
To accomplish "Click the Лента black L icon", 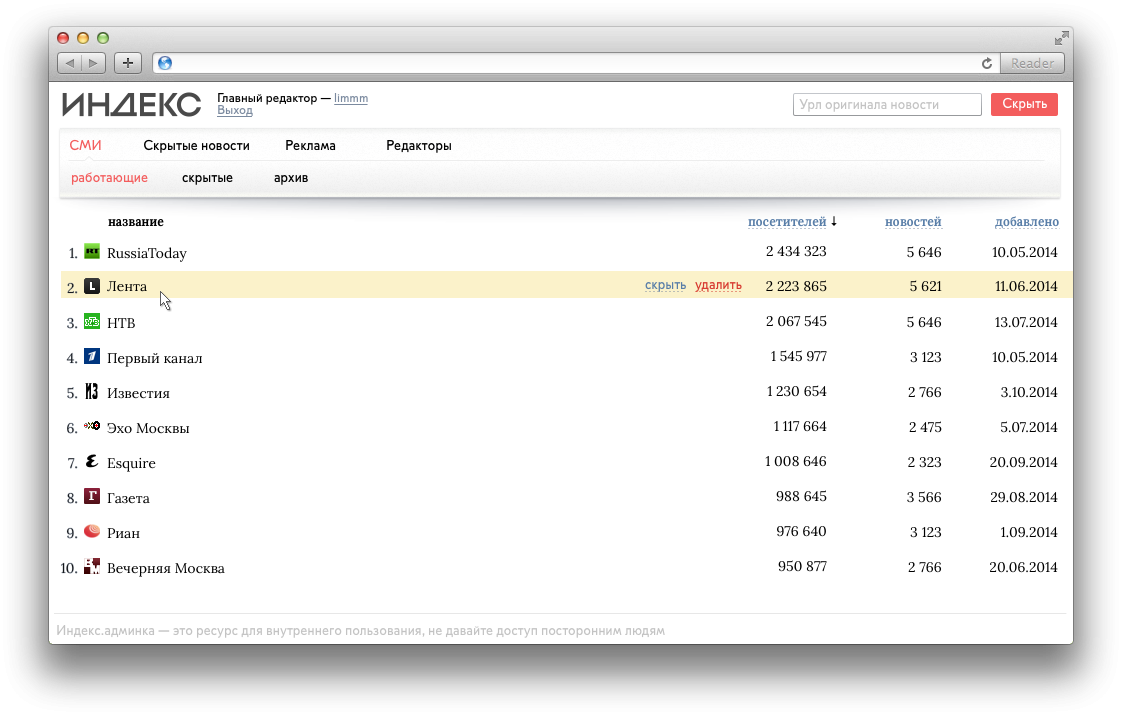I will point(92,287).
